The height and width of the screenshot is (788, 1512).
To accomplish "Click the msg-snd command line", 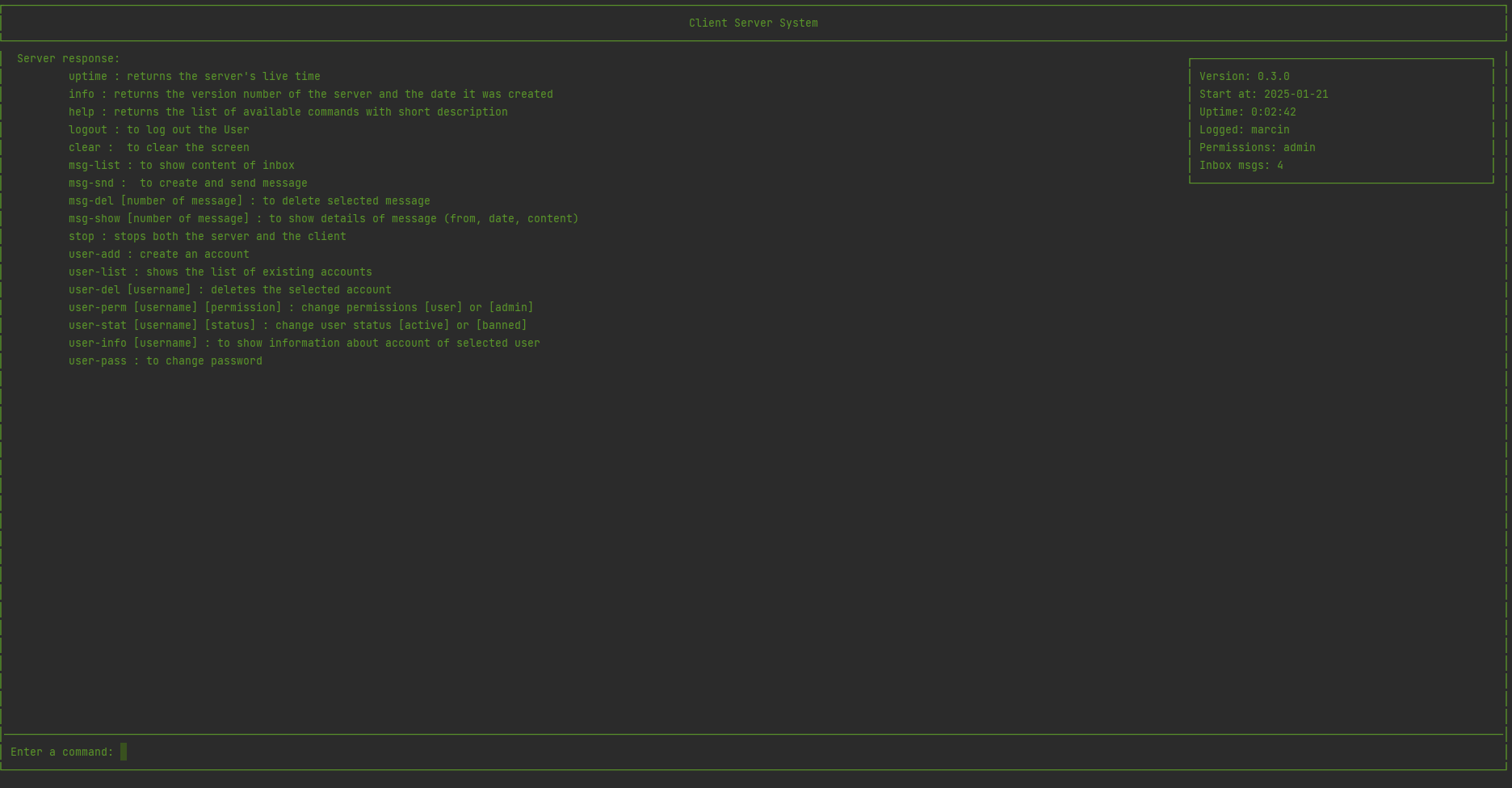I will (187, 183).
